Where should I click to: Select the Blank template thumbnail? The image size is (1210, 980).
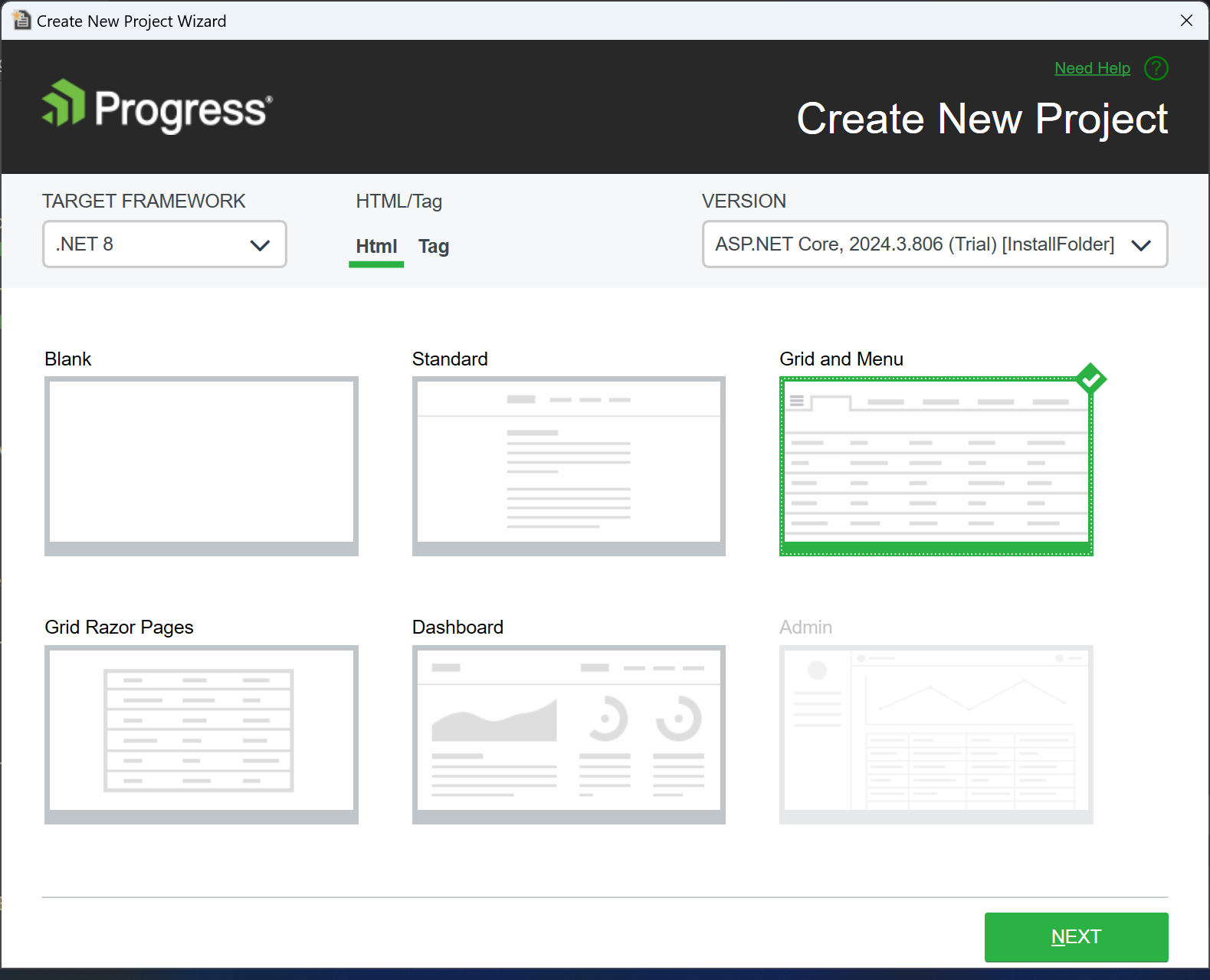click(x=202, y=466)
